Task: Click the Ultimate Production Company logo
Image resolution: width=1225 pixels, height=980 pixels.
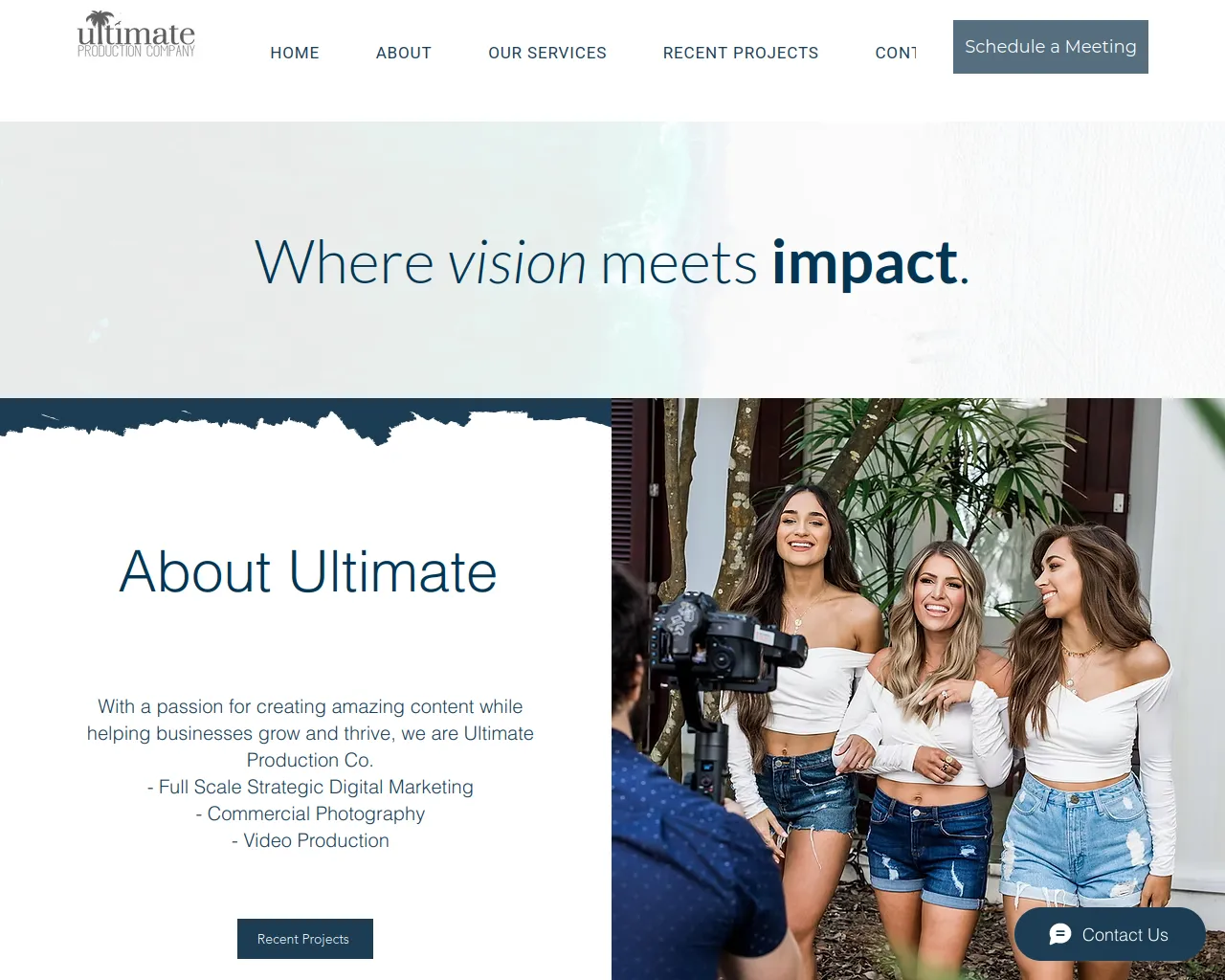Action: click(x=136, y=35)
